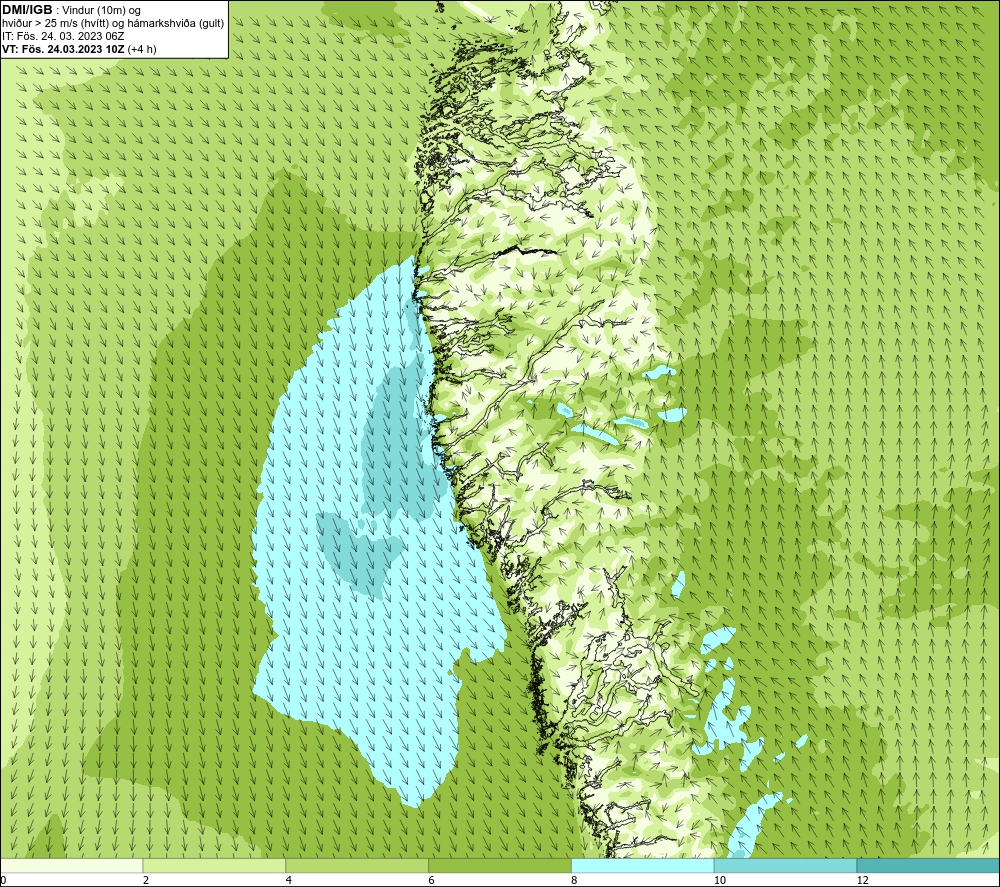Click the "6" label on the wind scale

coord(432,880)
